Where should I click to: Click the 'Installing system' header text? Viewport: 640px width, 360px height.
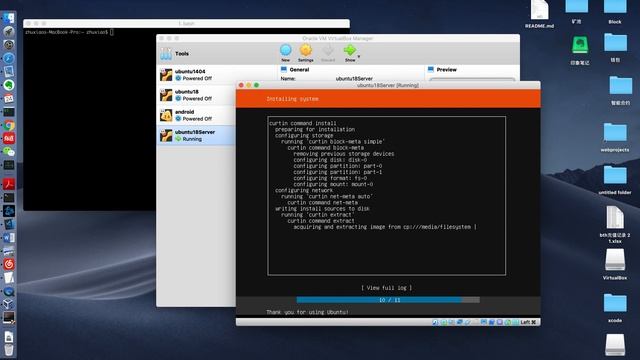coord(292,99)
